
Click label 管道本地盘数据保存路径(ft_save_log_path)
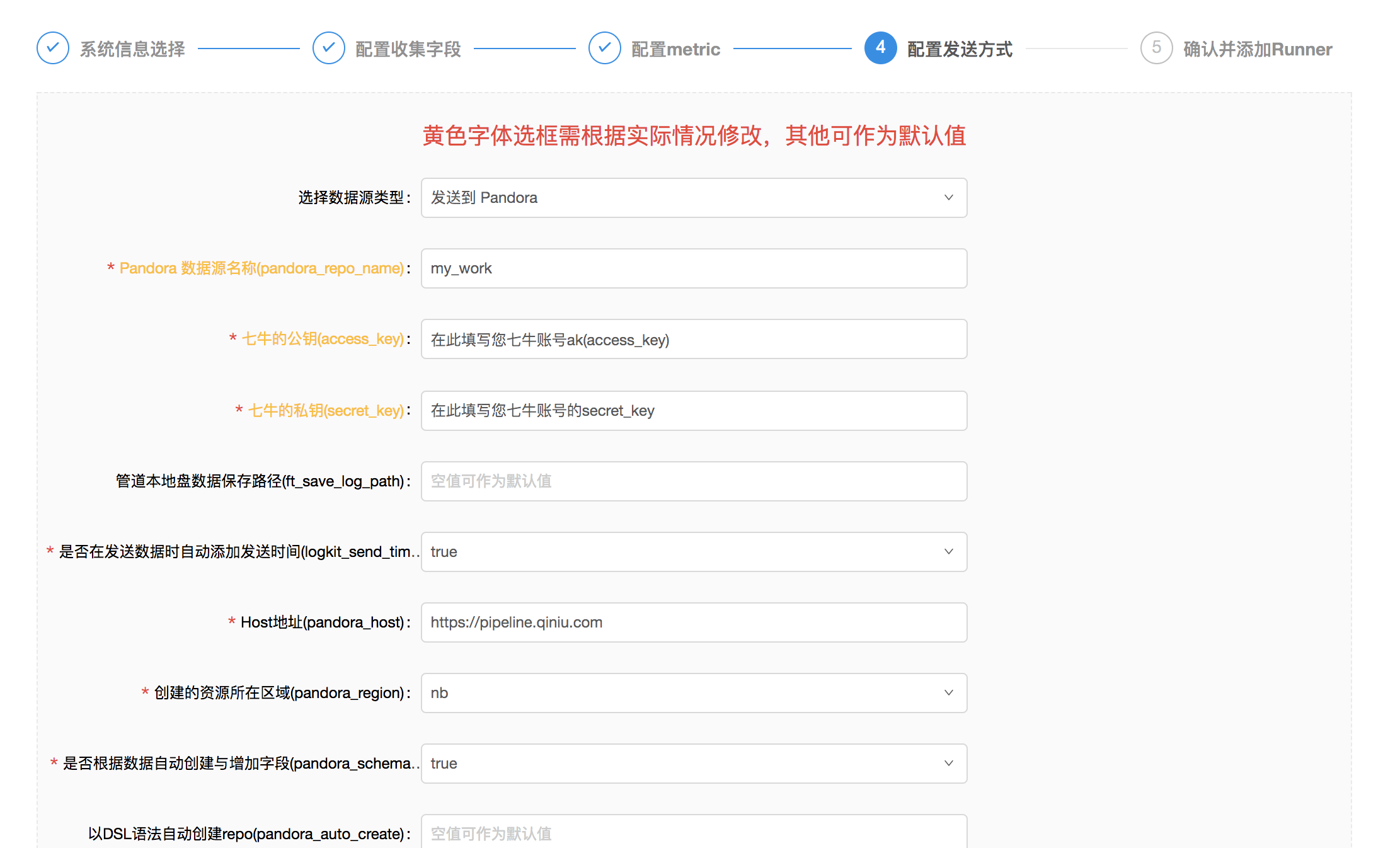pos(260,481)
